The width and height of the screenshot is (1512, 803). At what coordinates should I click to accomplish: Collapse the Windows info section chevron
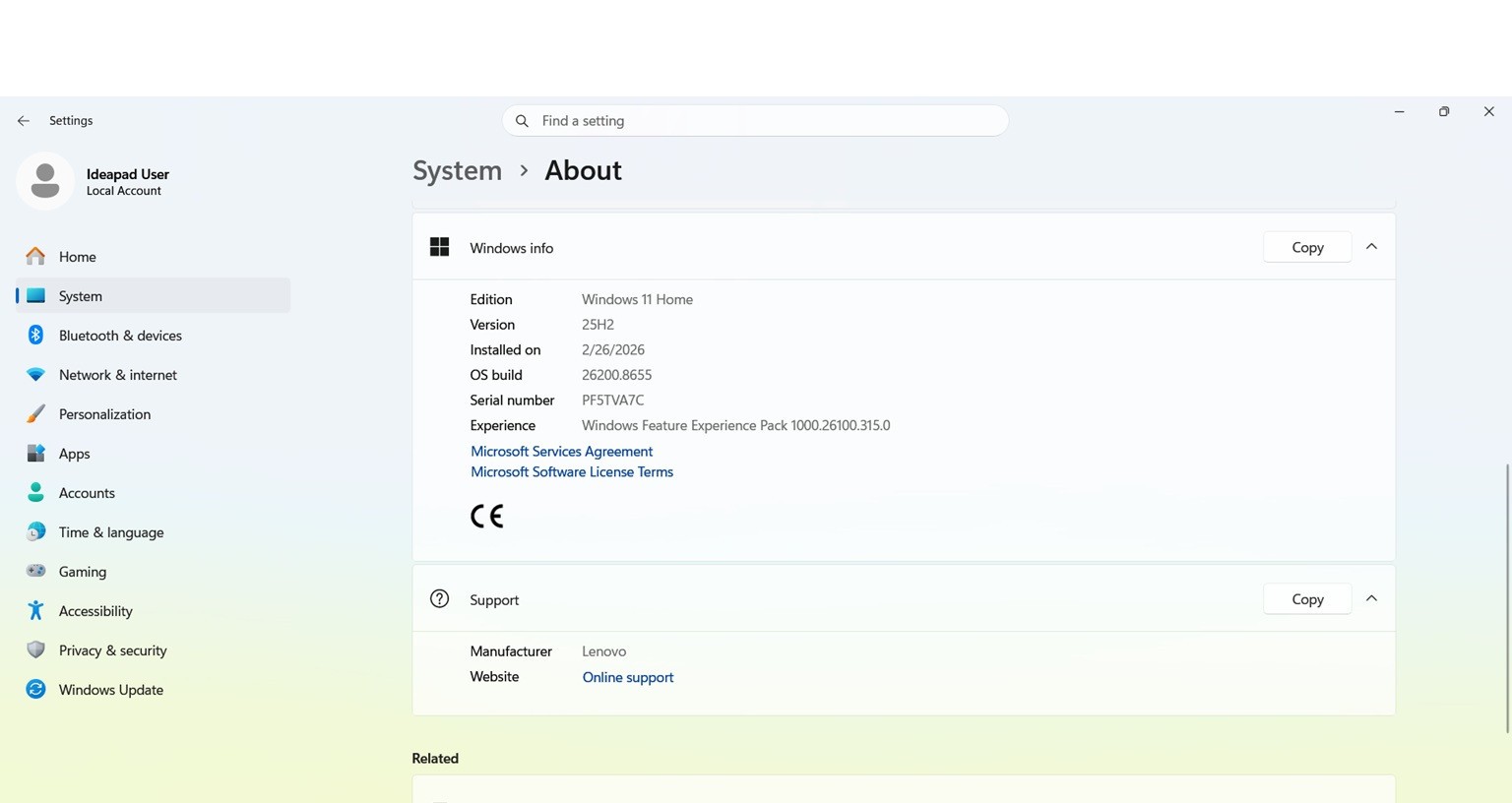(1371, 247)
